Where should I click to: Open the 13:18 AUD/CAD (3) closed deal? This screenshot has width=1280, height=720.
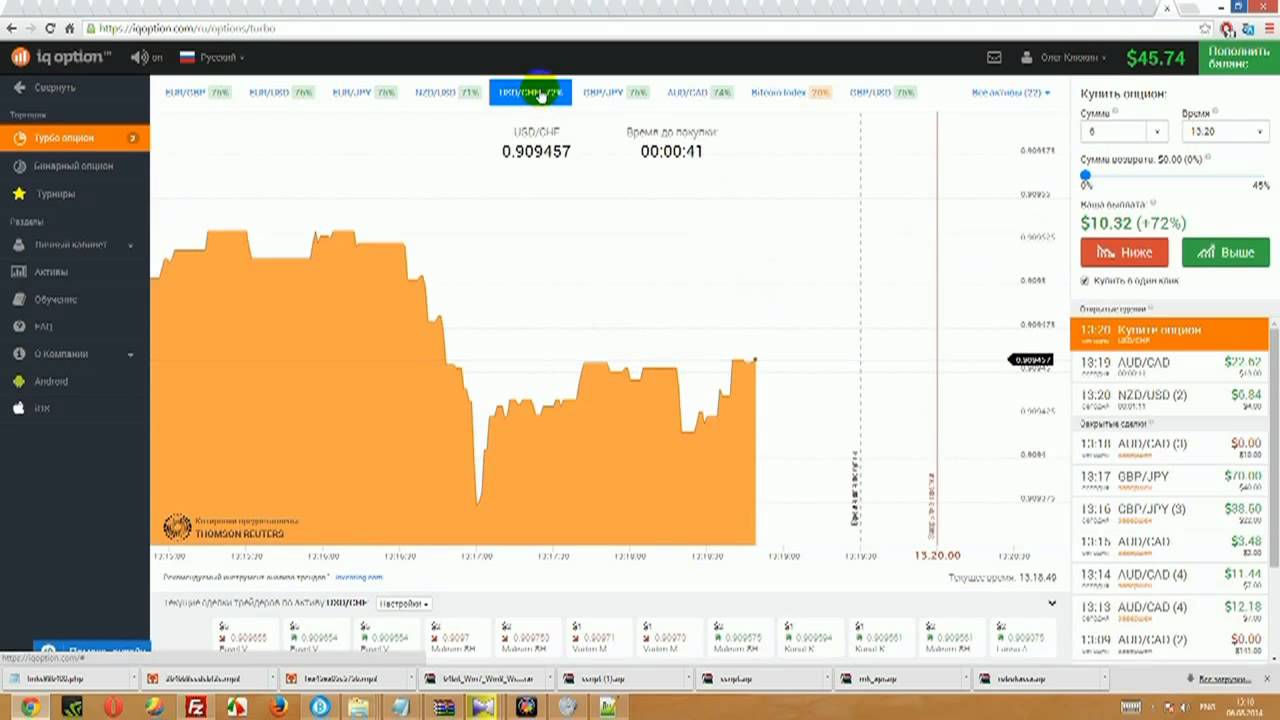click(x=1169, y=448)
